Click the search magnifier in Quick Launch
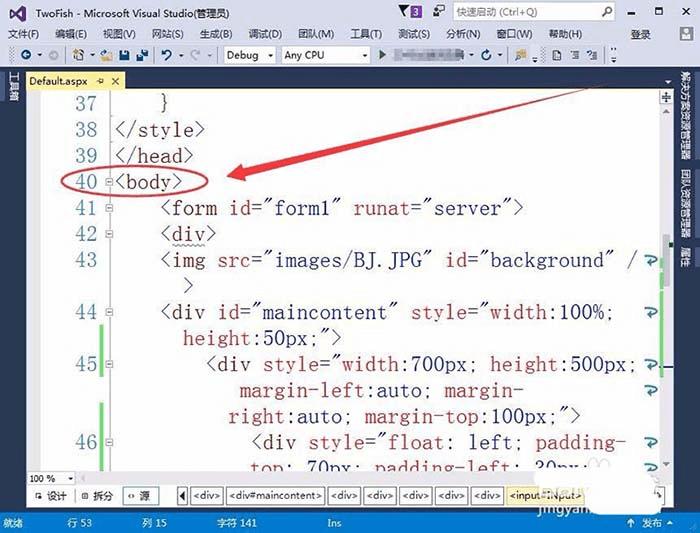Viewport: 700px width, 533px height. click(x=607, y=11)
